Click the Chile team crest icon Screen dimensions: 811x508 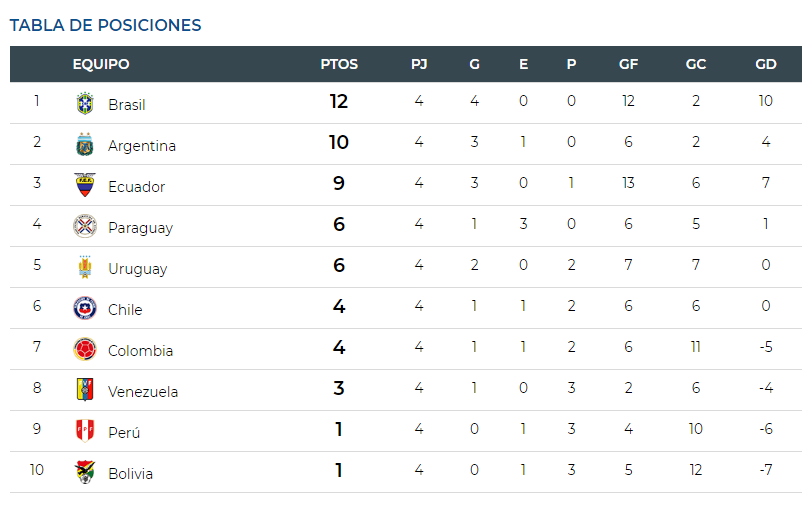point(85,308)
